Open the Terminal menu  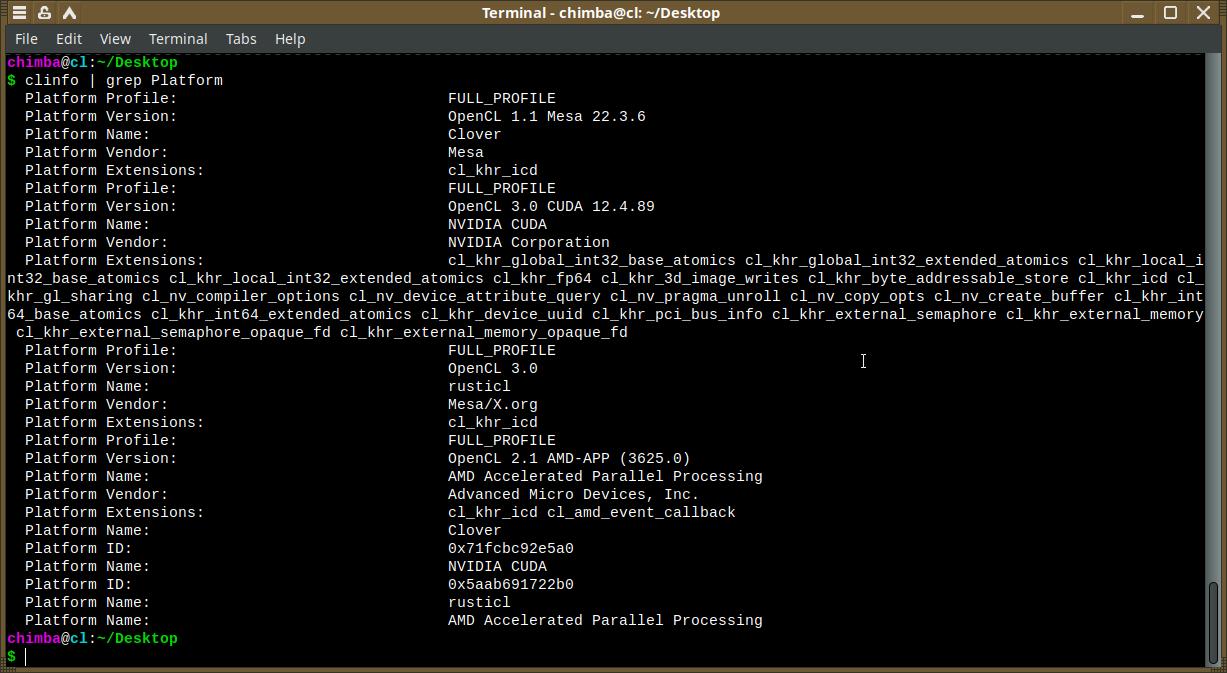[x=178, y=39]
